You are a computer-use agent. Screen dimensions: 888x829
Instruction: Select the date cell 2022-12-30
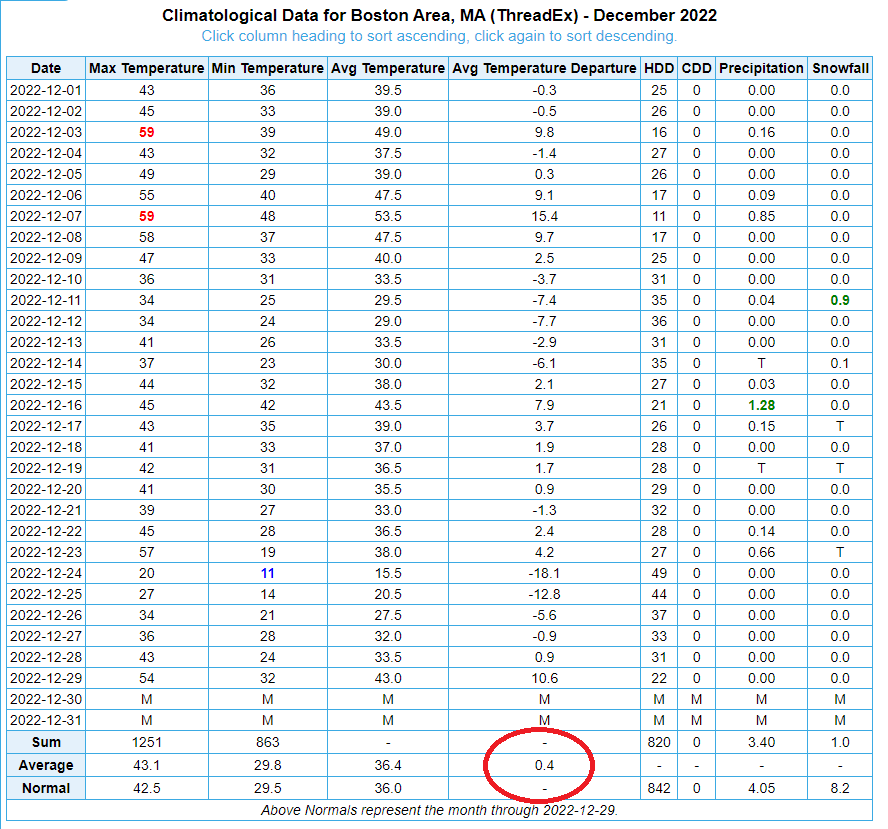(x=46, y=699)
